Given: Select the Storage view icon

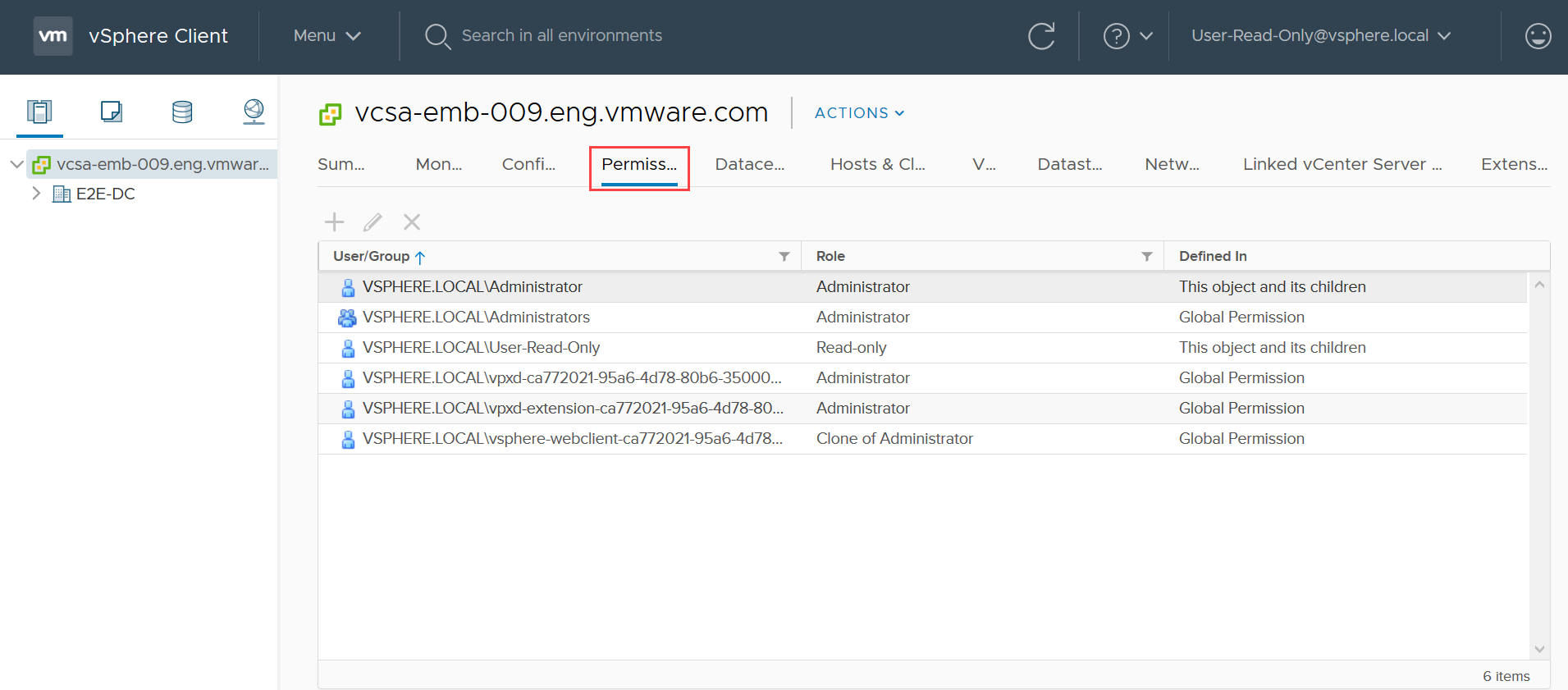Looking at the screenshot, I should pyautogui.click(x=182, y=112).
